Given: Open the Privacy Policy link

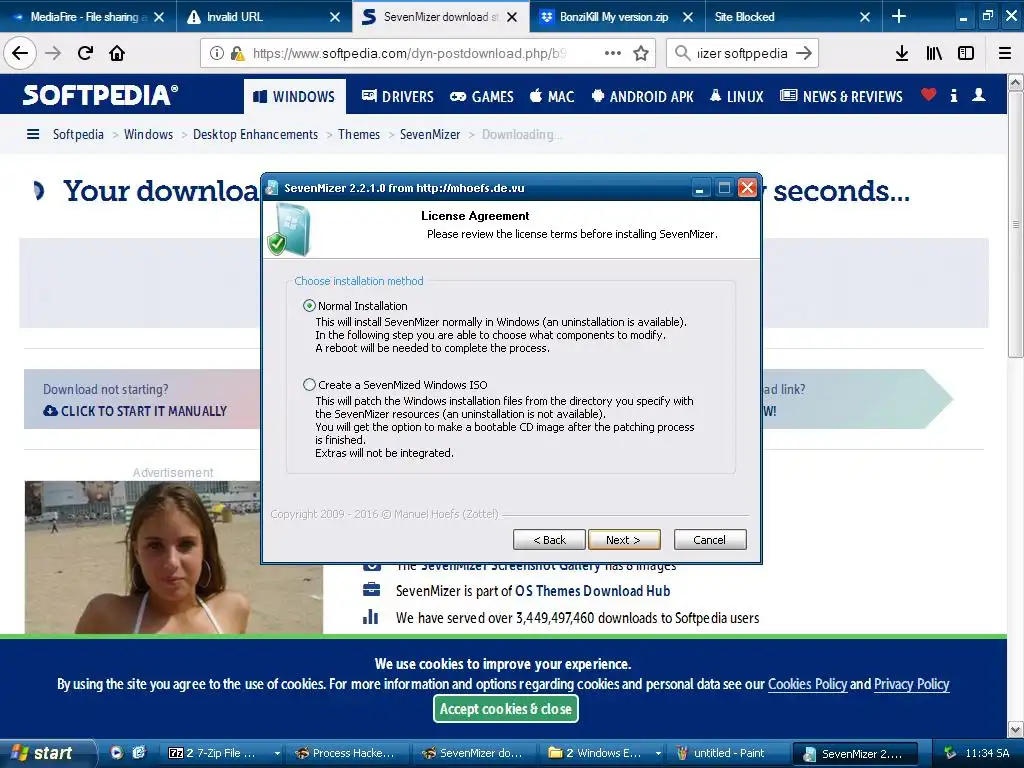Looking at the screenshot, I should coord(911,684).
